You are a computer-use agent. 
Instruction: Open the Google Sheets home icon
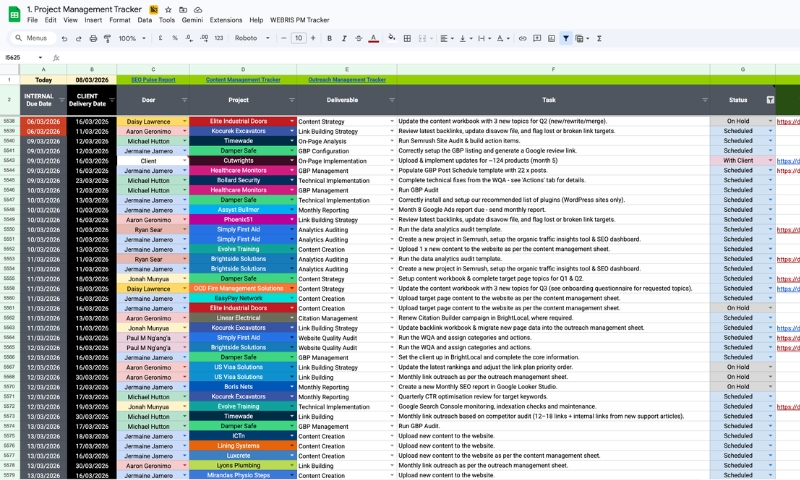14,14
